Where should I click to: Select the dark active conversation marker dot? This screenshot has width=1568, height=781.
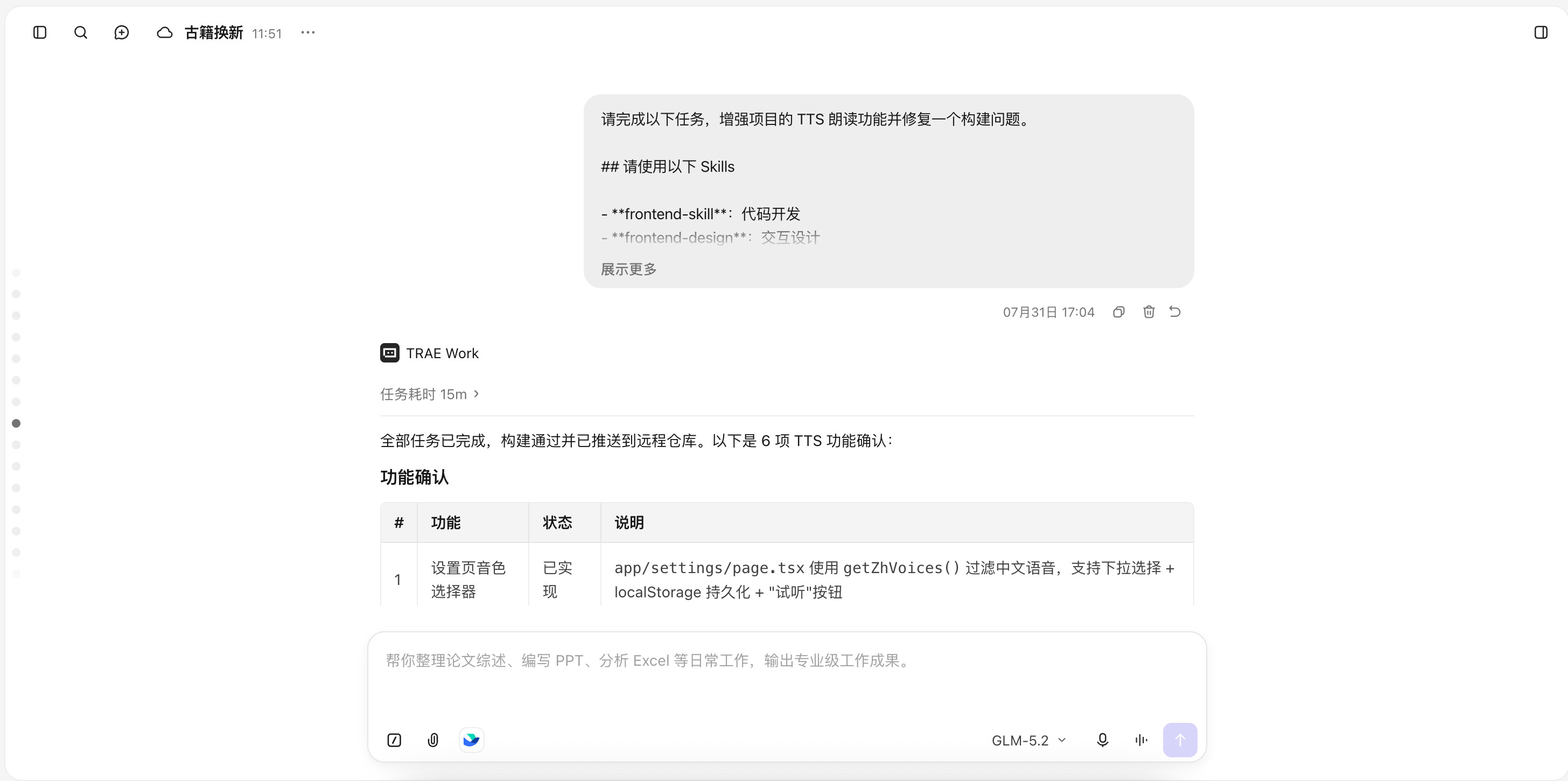click(17, 423)
